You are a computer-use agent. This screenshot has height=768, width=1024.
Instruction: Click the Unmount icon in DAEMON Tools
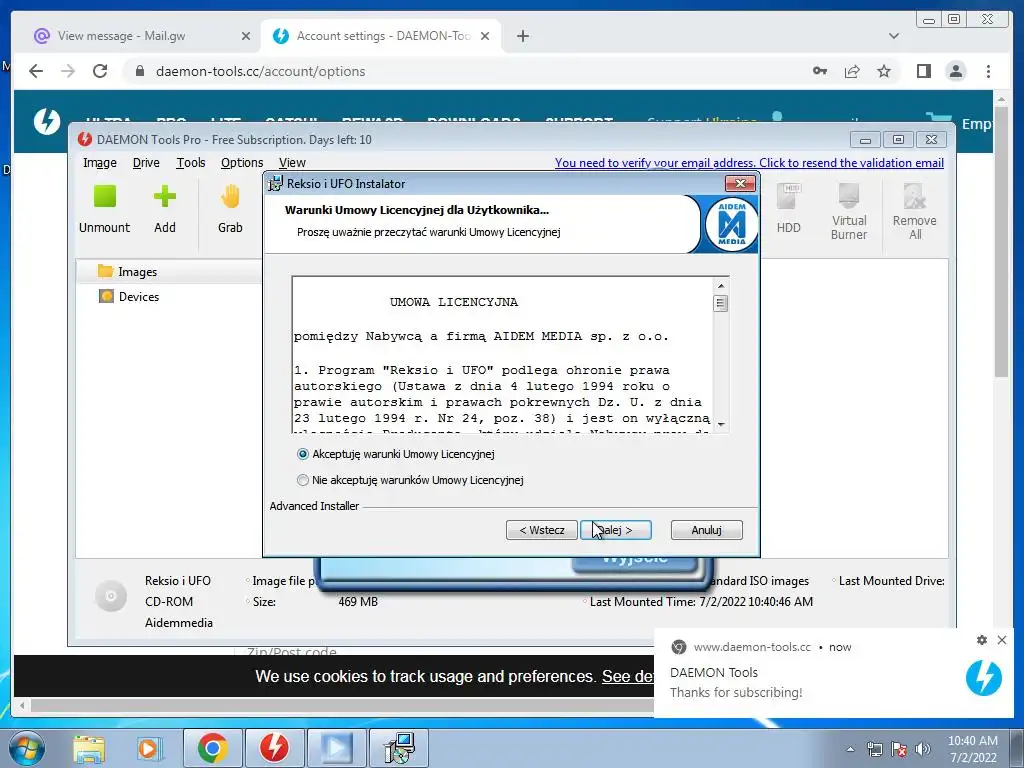point(104,197)
